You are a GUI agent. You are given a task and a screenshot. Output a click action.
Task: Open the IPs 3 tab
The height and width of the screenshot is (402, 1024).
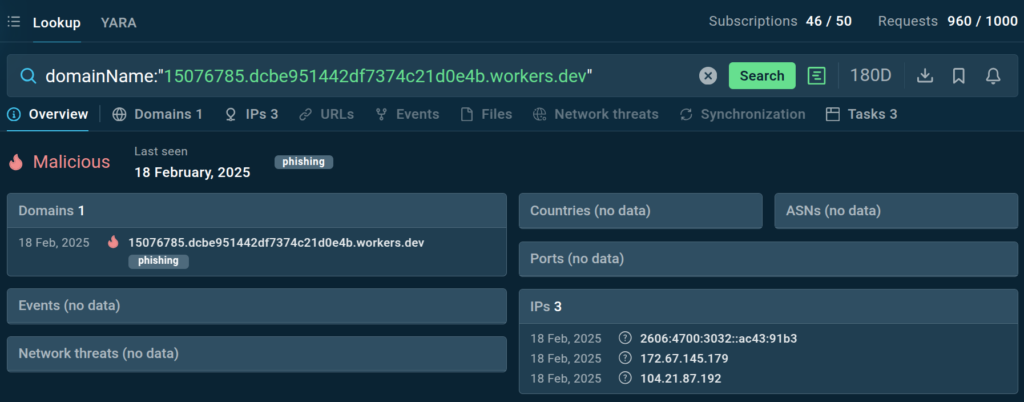pyautogui.click(x=251, y=114)
